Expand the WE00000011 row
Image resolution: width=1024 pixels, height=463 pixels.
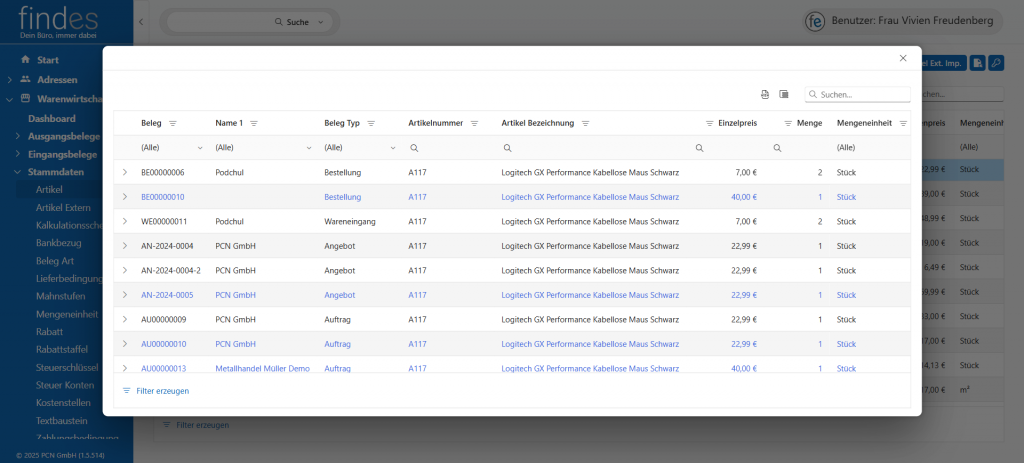tap(125, 221)
